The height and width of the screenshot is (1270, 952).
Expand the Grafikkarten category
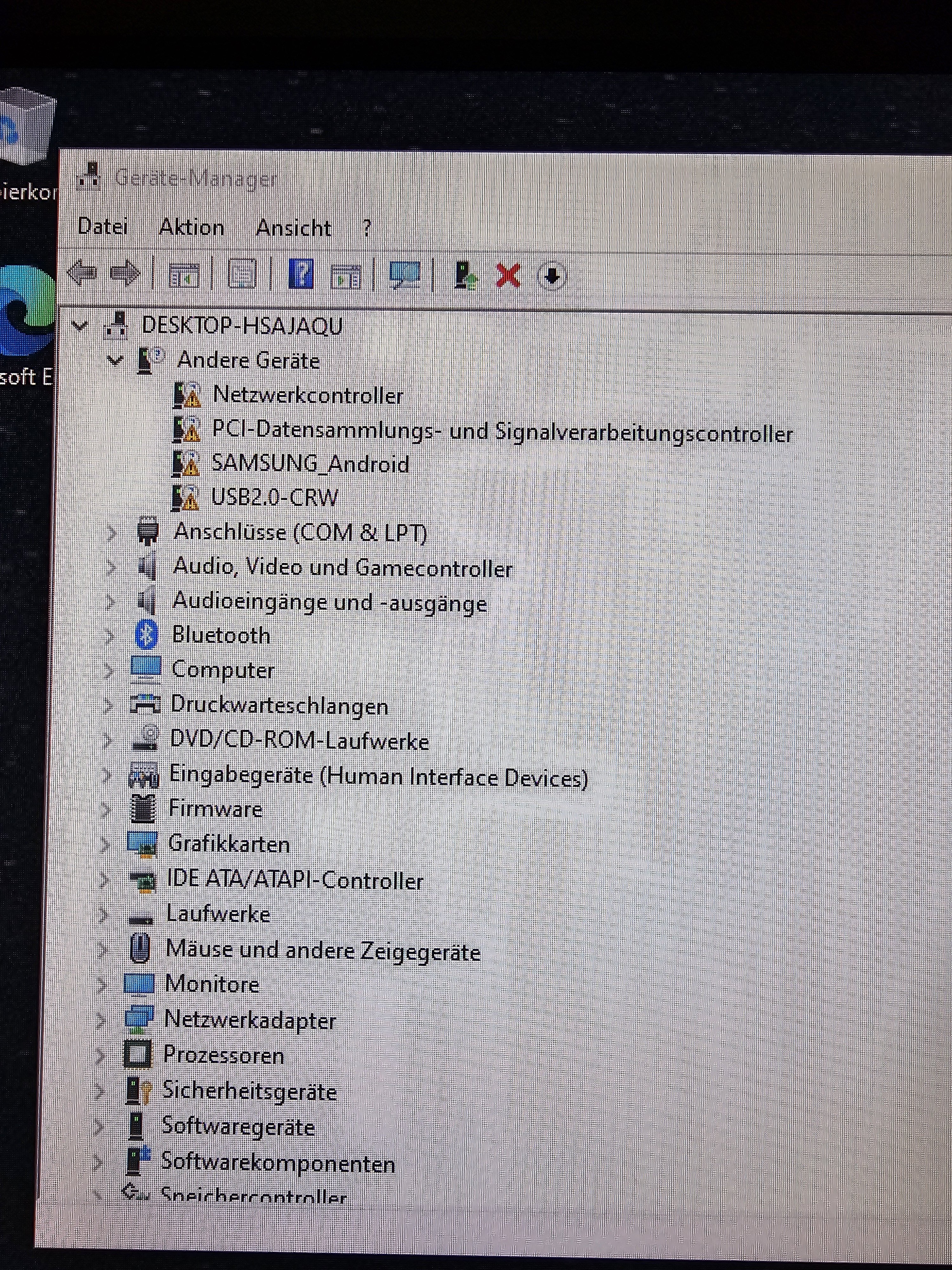point(106,844)
